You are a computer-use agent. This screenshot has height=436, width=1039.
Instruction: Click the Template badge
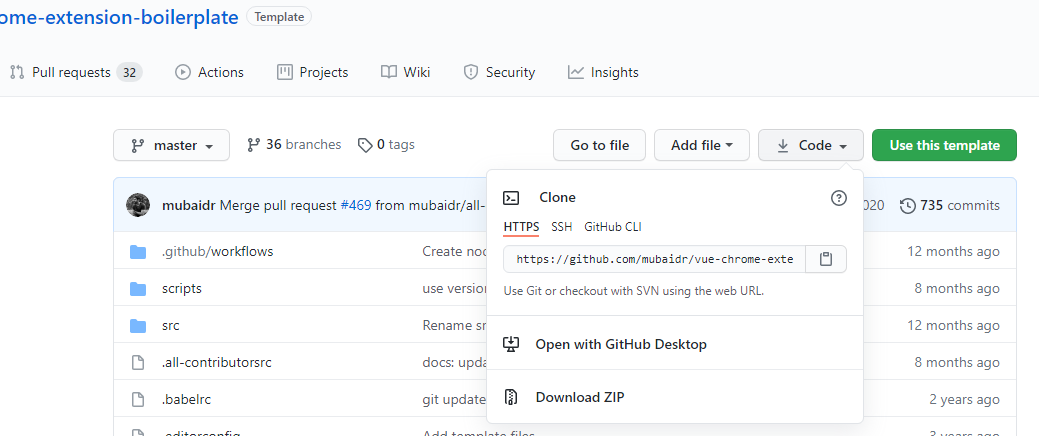[x=279, y=17]
